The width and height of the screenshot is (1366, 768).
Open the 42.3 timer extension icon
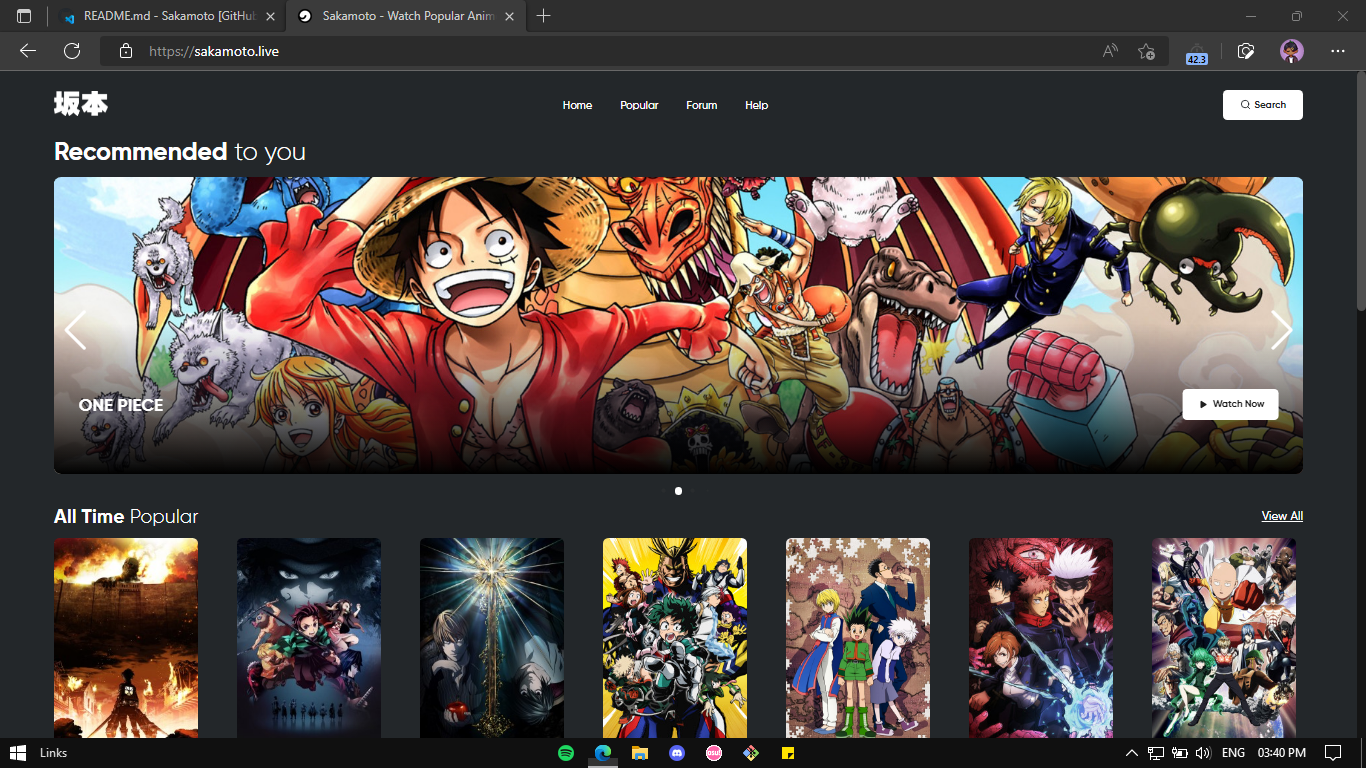point(1196,52)
